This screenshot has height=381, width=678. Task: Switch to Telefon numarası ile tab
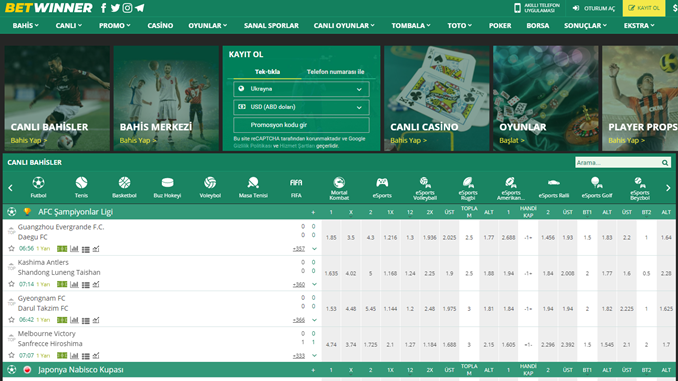pyautogui.click(x=336, y=72)
